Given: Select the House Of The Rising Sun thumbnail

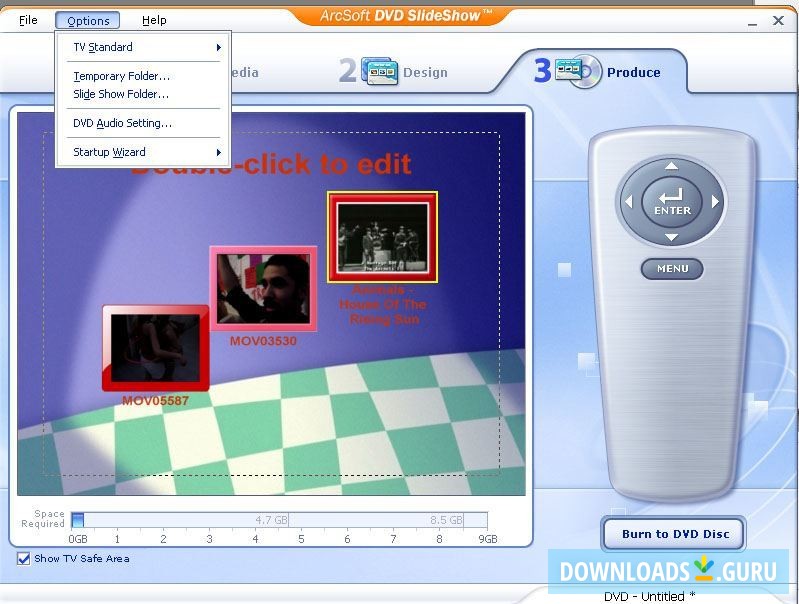Looking at the screenshot, I should pos(382,237).
